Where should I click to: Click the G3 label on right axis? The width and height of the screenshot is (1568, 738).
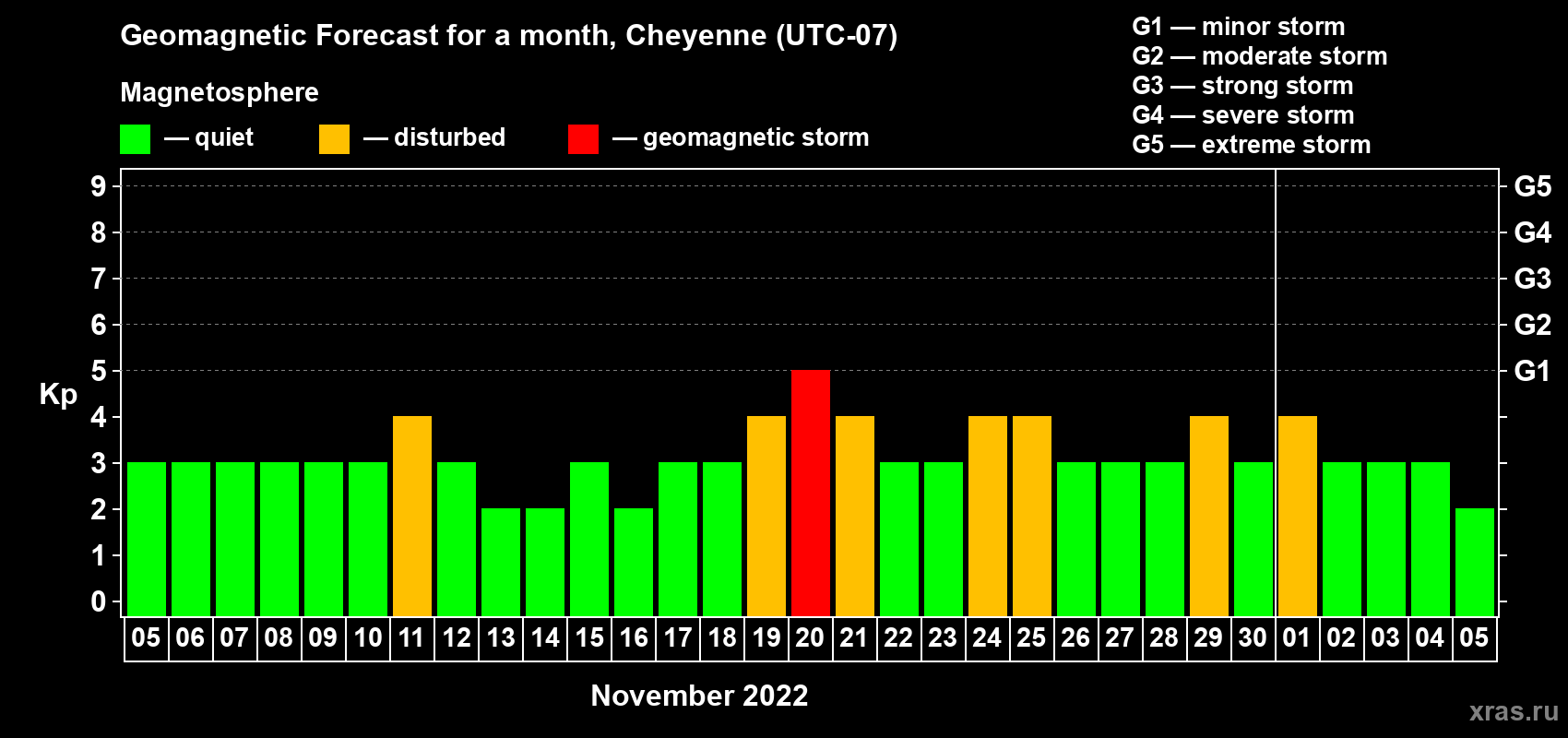pos(1533,279)
